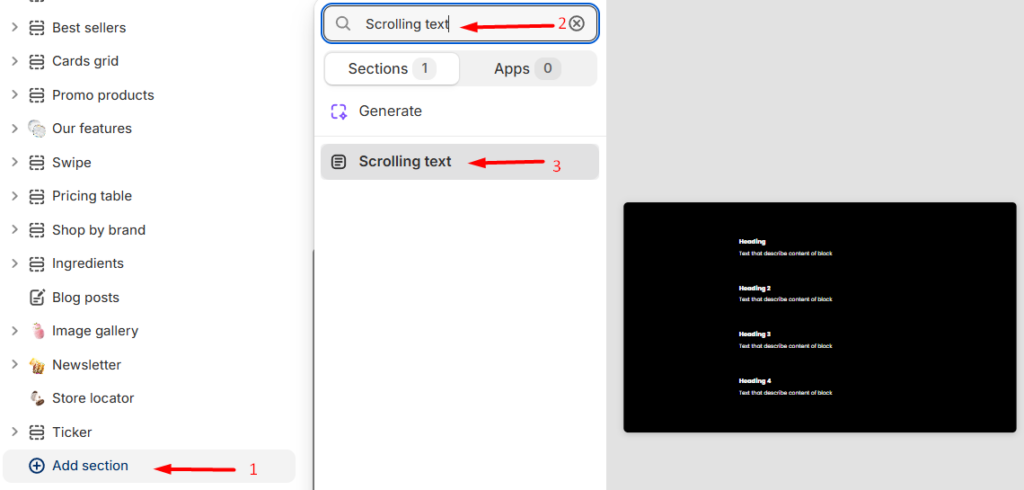
Task: Expand the Shop by brand section
Action: pos(14,230)
